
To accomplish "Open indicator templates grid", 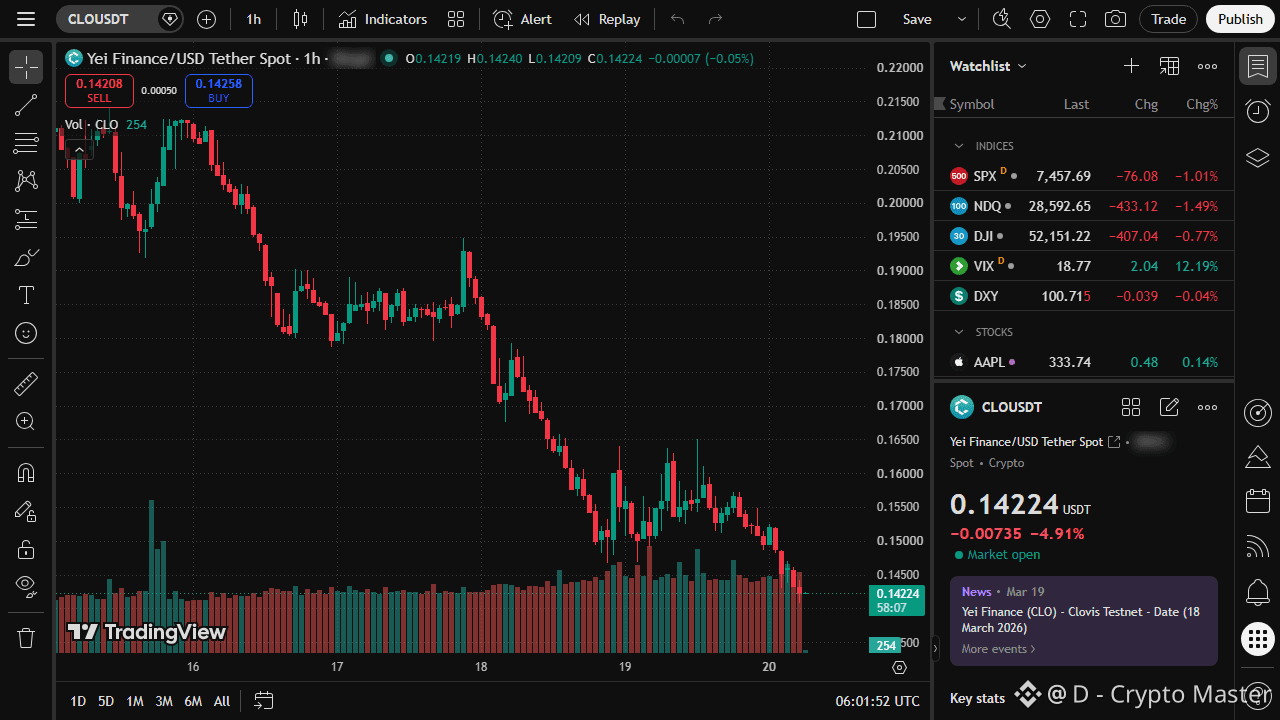I will click(x=456, y=19).
